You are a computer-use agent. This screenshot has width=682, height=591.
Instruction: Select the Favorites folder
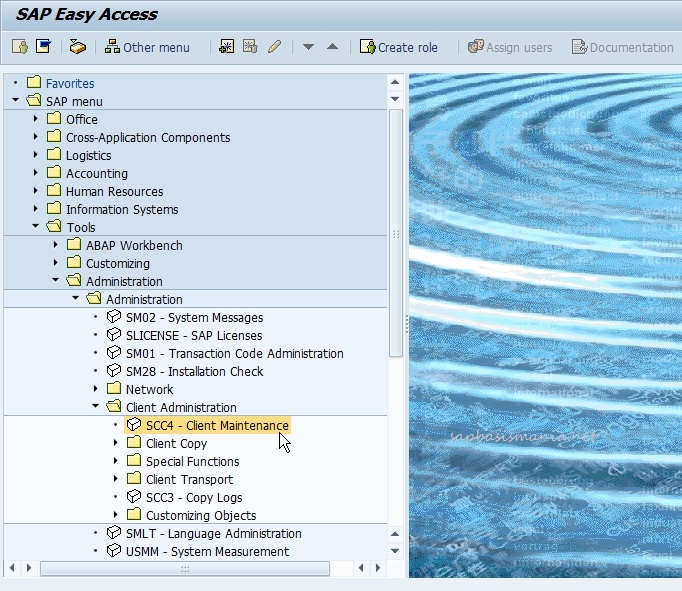pyautogui.click(x=70, y=83)
